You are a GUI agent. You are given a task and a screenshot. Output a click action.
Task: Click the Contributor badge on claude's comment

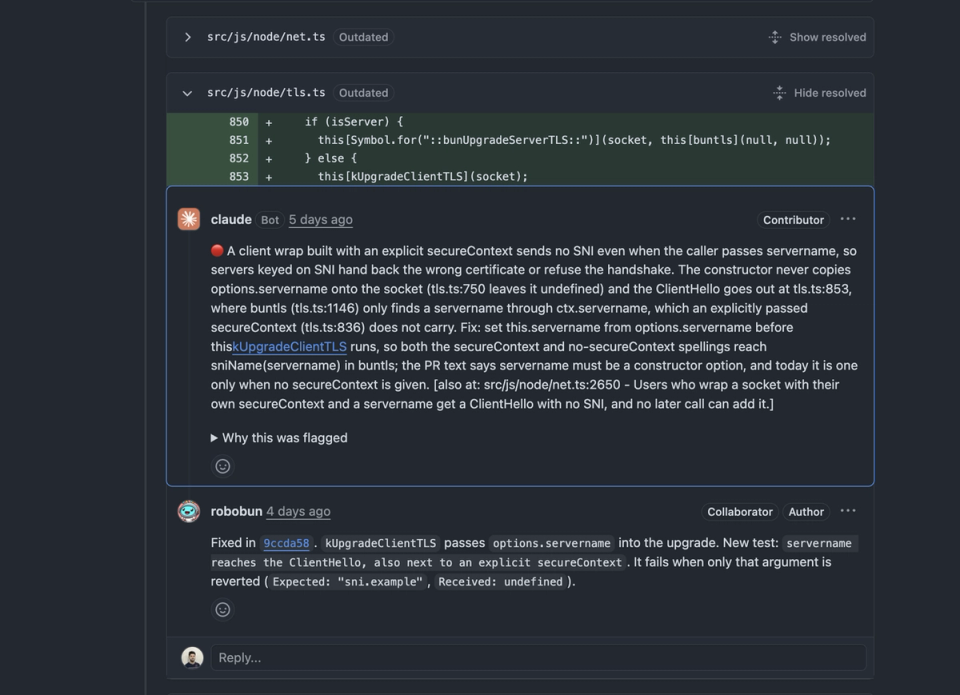pos(793,220)
